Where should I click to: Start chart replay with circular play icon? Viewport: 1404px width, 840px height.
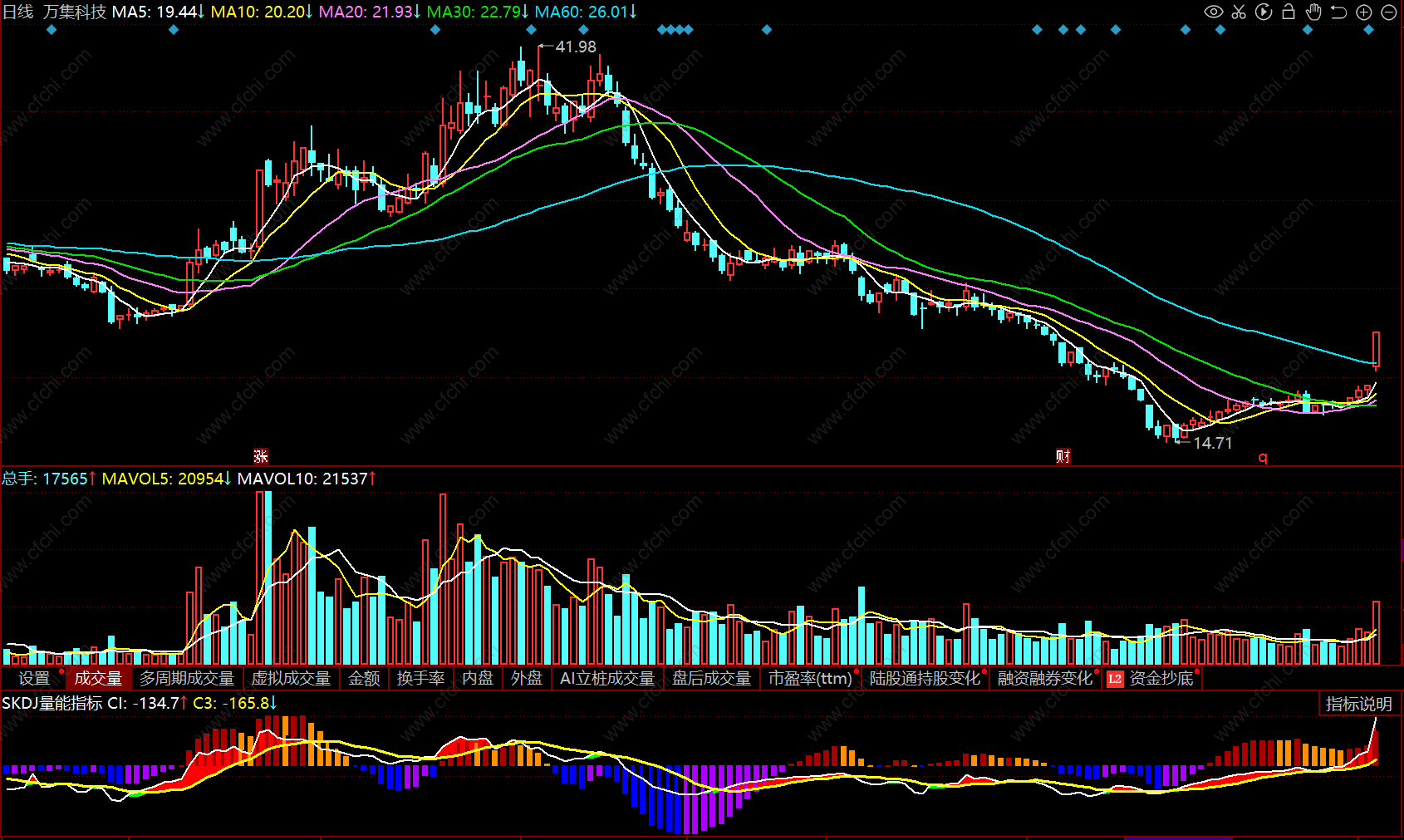pos(1264,12)
